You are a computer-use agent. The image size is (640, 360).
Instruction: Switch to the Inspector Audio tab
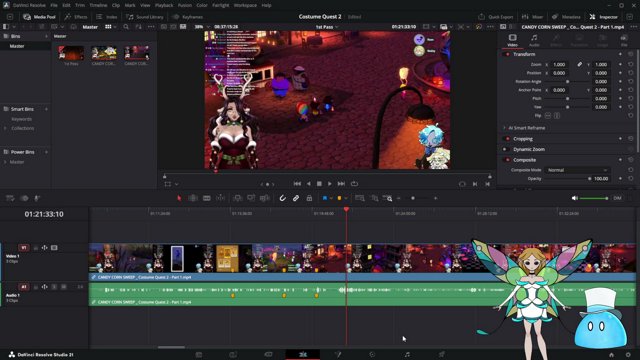pos(534,40)
